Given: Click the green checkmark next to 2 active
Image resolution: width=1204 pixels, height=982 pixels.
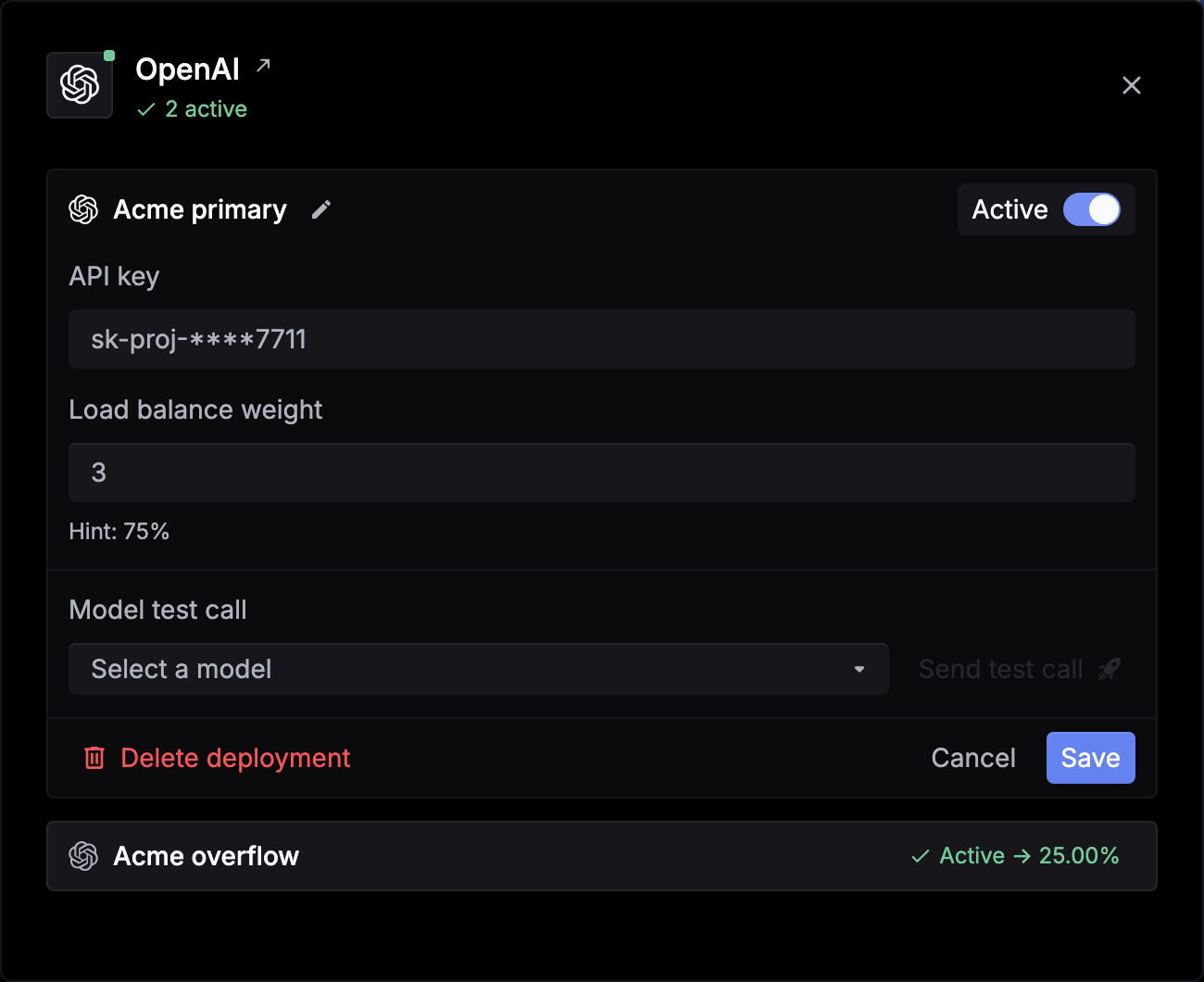Looking at the screenshot, I should click(x=146, y=109).
